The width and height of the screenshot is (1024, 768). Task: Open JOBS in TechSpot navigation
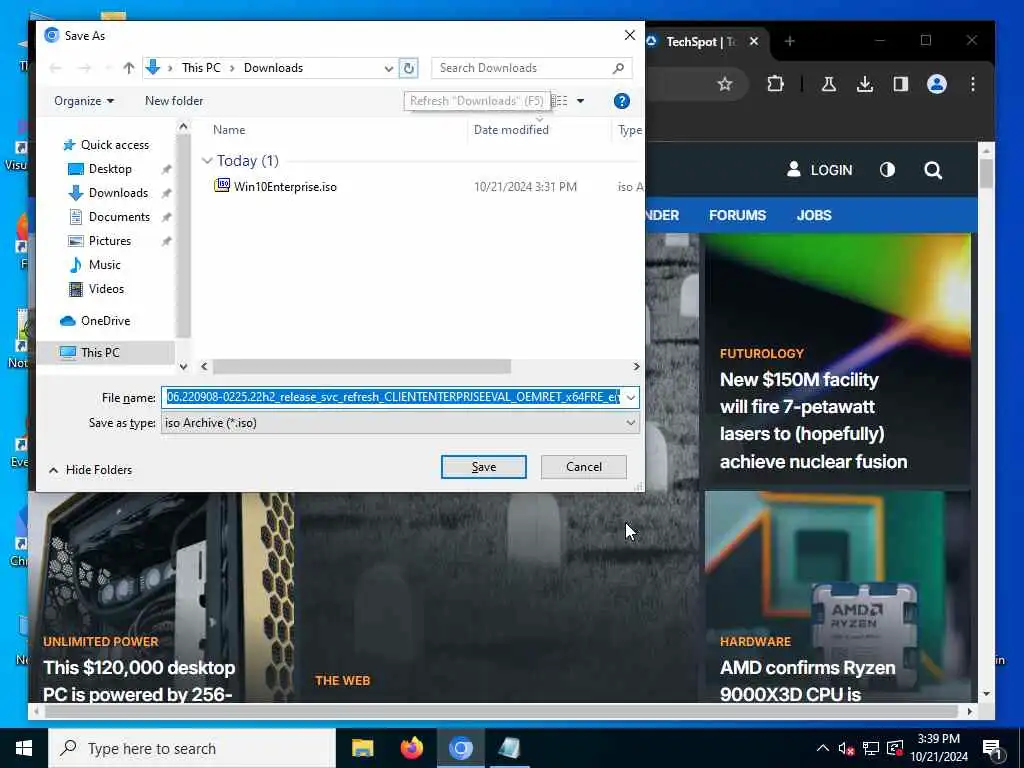pyautogui.click(x=814, y=215)
